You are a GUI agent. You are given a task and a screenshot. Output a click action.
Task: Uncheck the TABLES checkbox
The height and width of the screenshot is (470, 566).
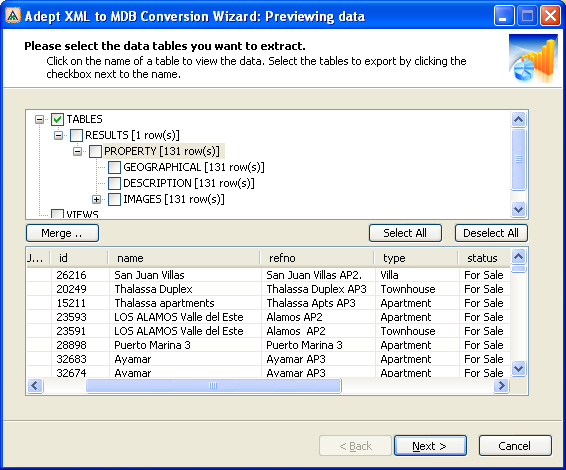click(57, 119)
